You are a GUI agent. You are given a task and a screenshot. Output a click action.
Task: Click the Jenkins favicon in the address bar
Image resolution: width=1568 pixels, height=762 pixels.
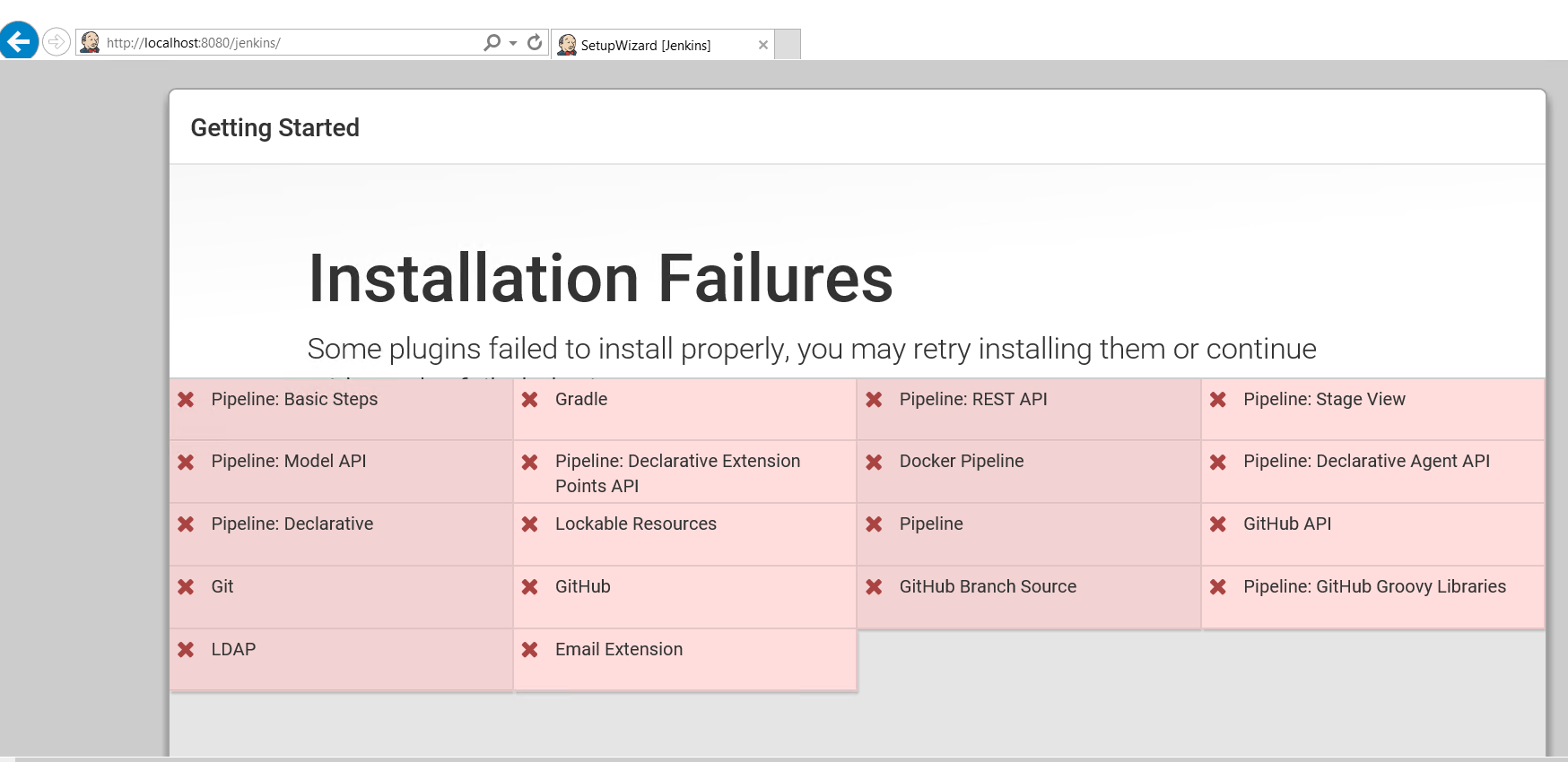[x=90, y=42]
